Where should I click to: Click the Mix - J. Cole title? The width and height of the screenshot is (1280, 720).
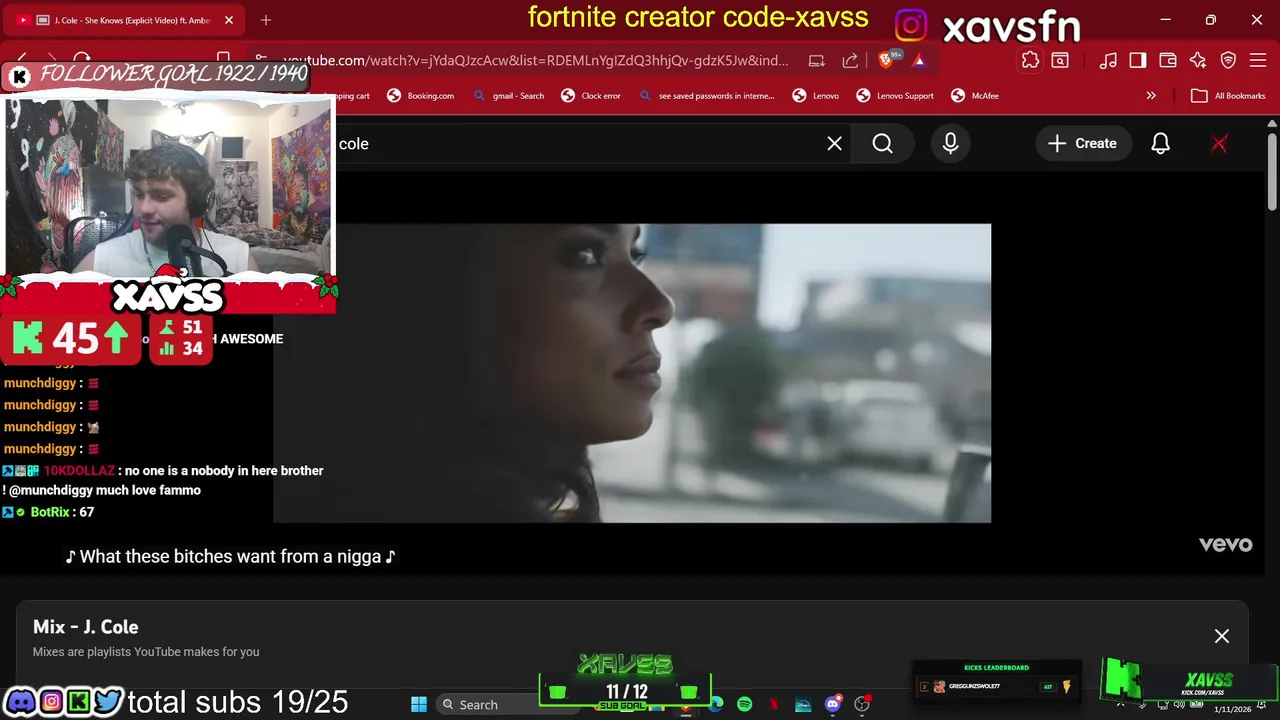[x=86, y=627]
